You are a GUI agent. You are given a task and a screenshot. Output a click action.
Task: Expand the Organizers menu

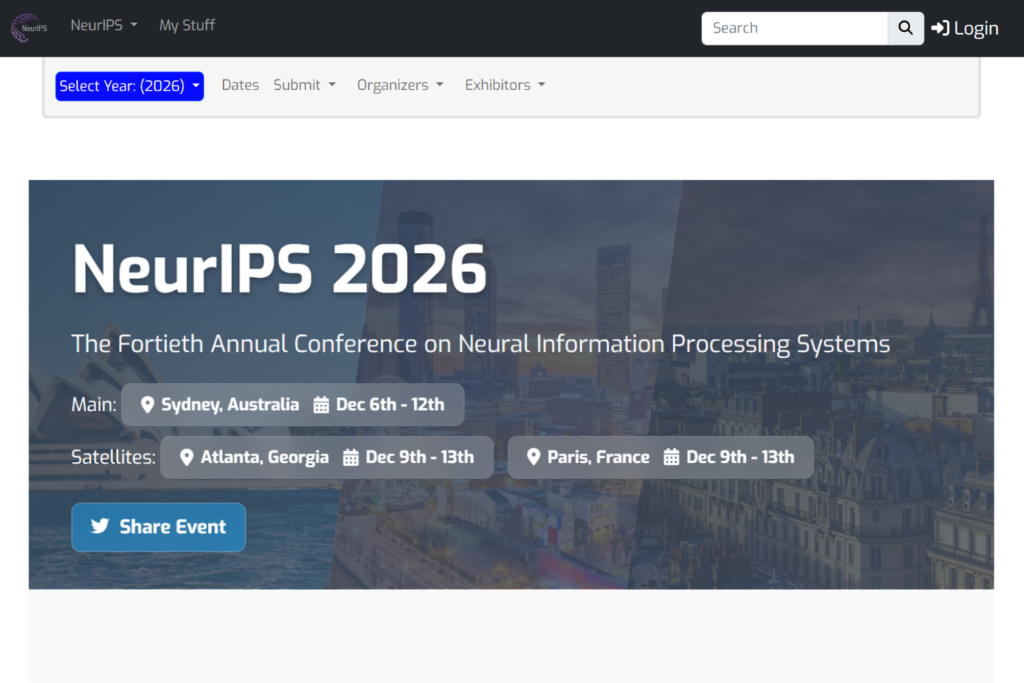(x=400, y=85)
